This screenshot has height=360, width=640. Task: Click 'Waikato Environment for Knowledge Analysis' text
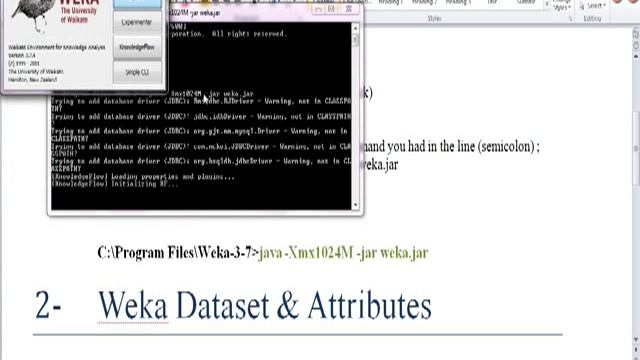point(57,47)
